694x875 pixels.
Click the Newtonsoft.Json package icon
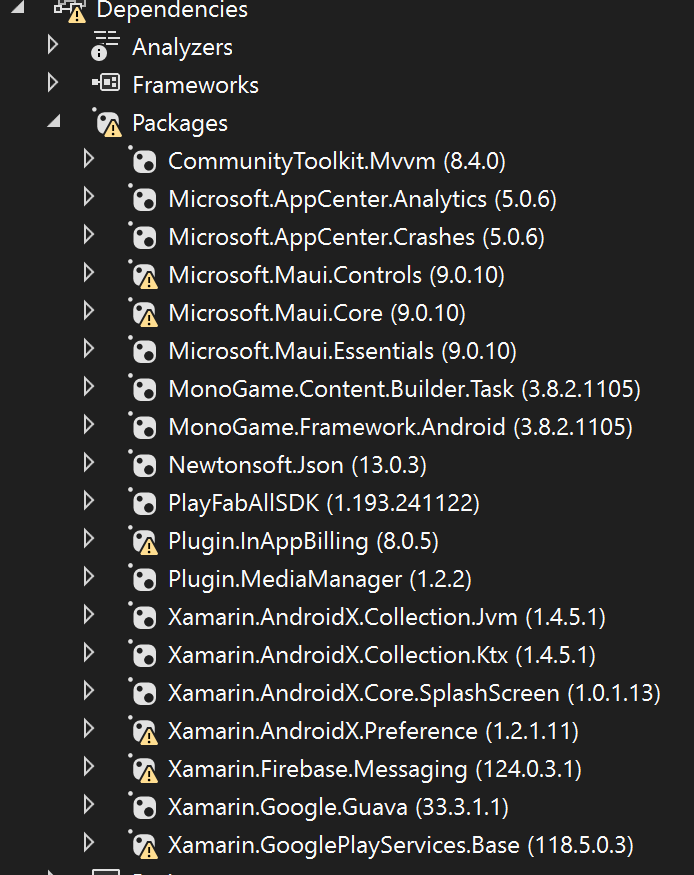coord(144,465)
